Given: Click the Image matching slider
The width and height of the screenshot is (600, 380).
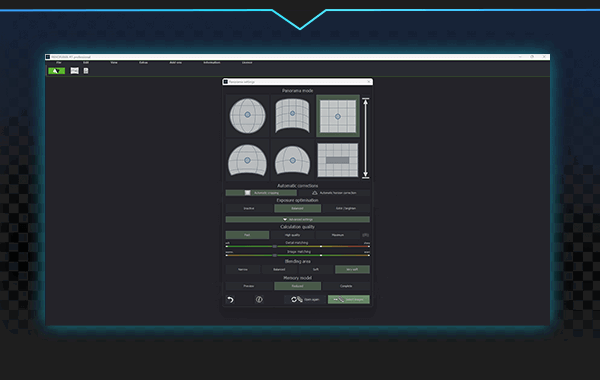Looking at the screenshot, I should pyautogui.click(x=297, y=255).
